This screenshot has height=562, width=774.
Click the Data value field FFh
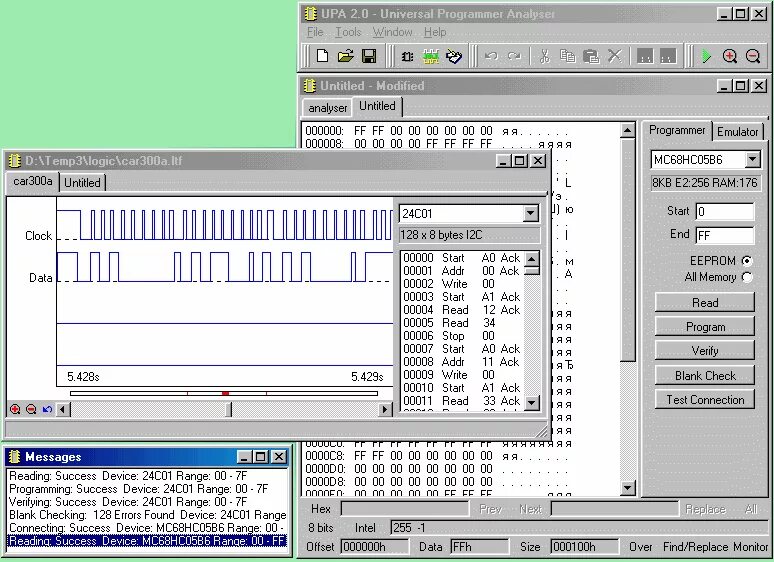(479, 547)
